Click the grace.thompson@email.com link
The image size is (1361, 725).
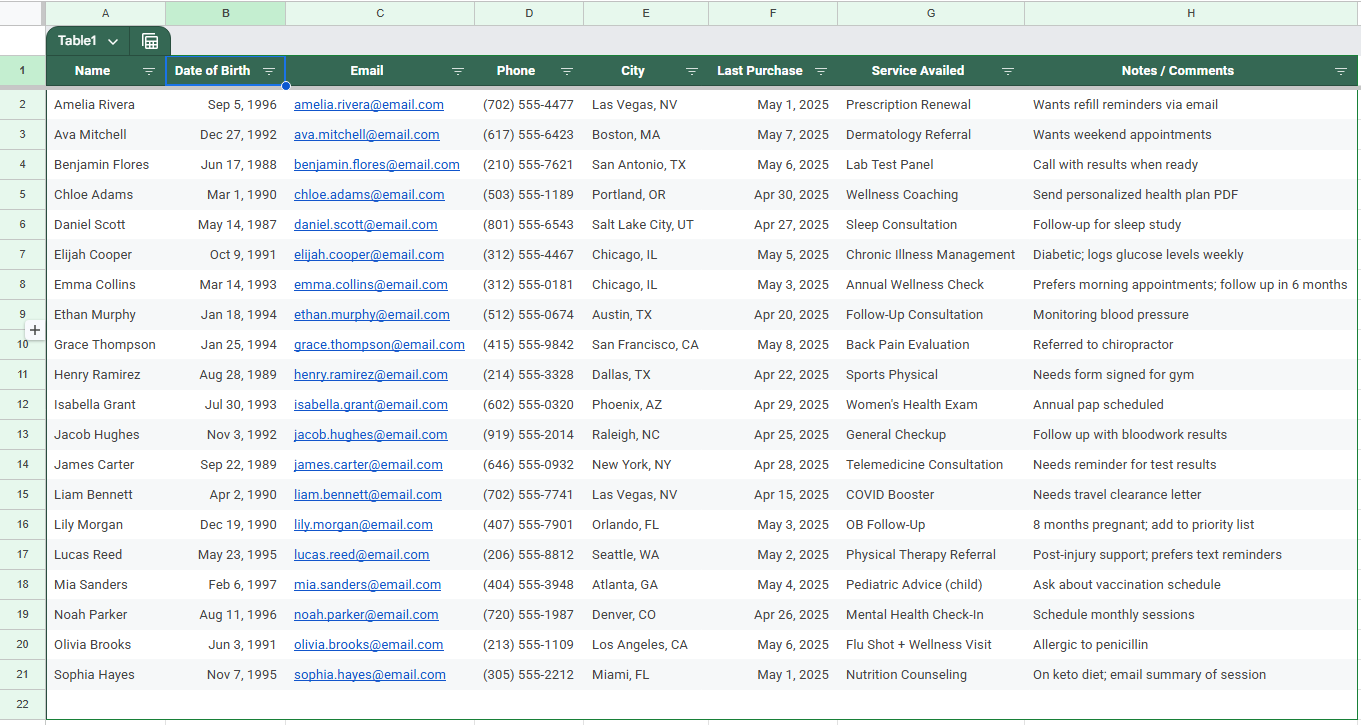click(x=379, y=345)
